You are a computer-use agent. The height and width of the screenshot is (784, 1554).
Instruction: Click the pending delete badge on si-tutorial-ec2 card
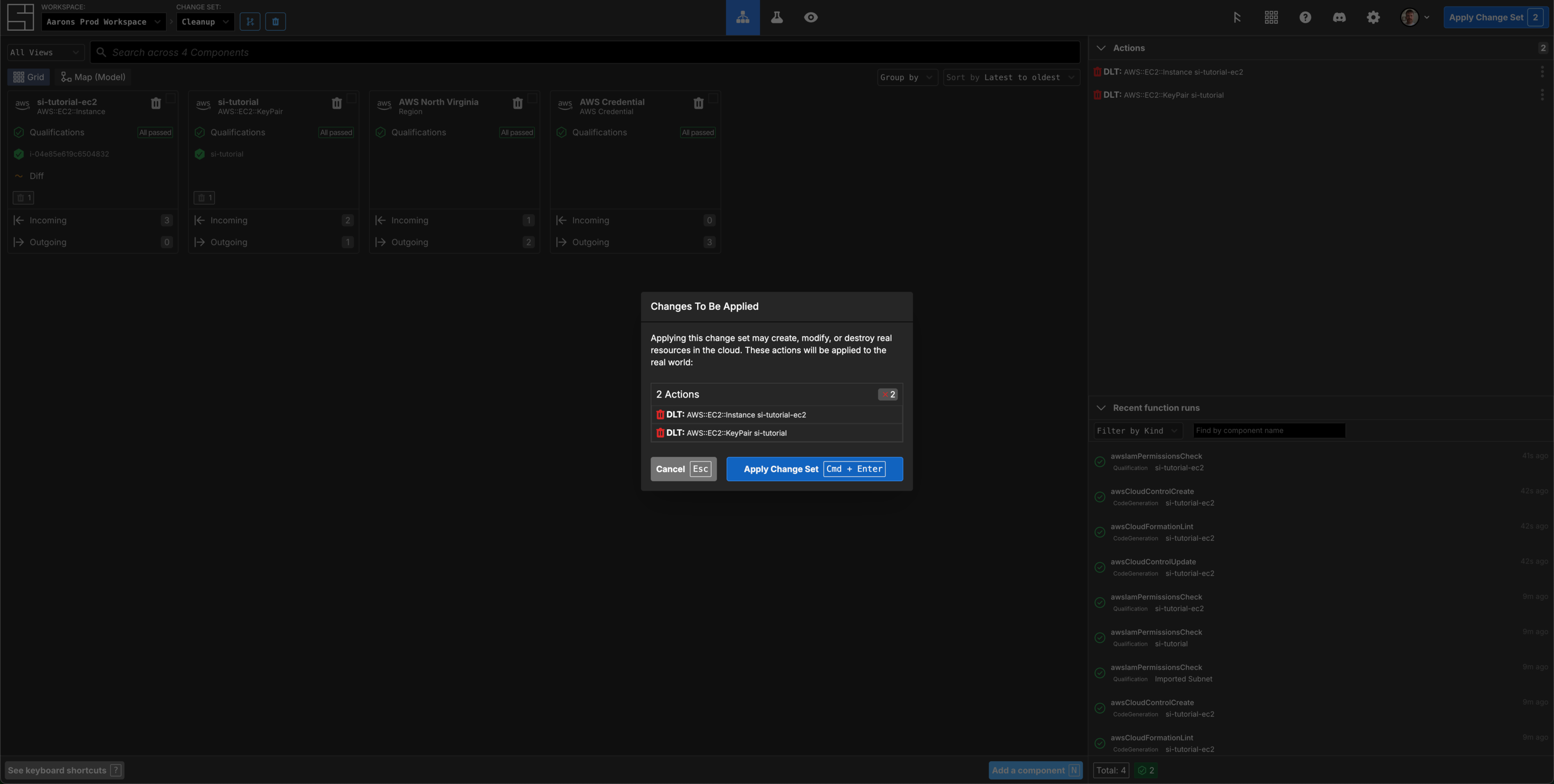click(x=23, y=198)
